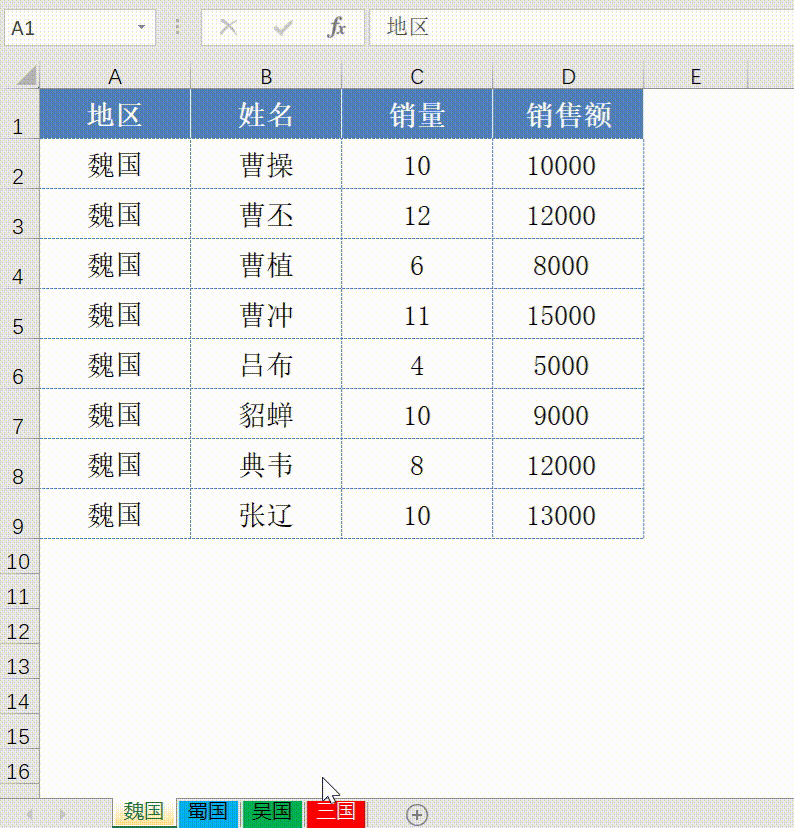Click the Cancel X icon in formula bar
This screenshot has height=828, width=794.
tap(229, 28)
